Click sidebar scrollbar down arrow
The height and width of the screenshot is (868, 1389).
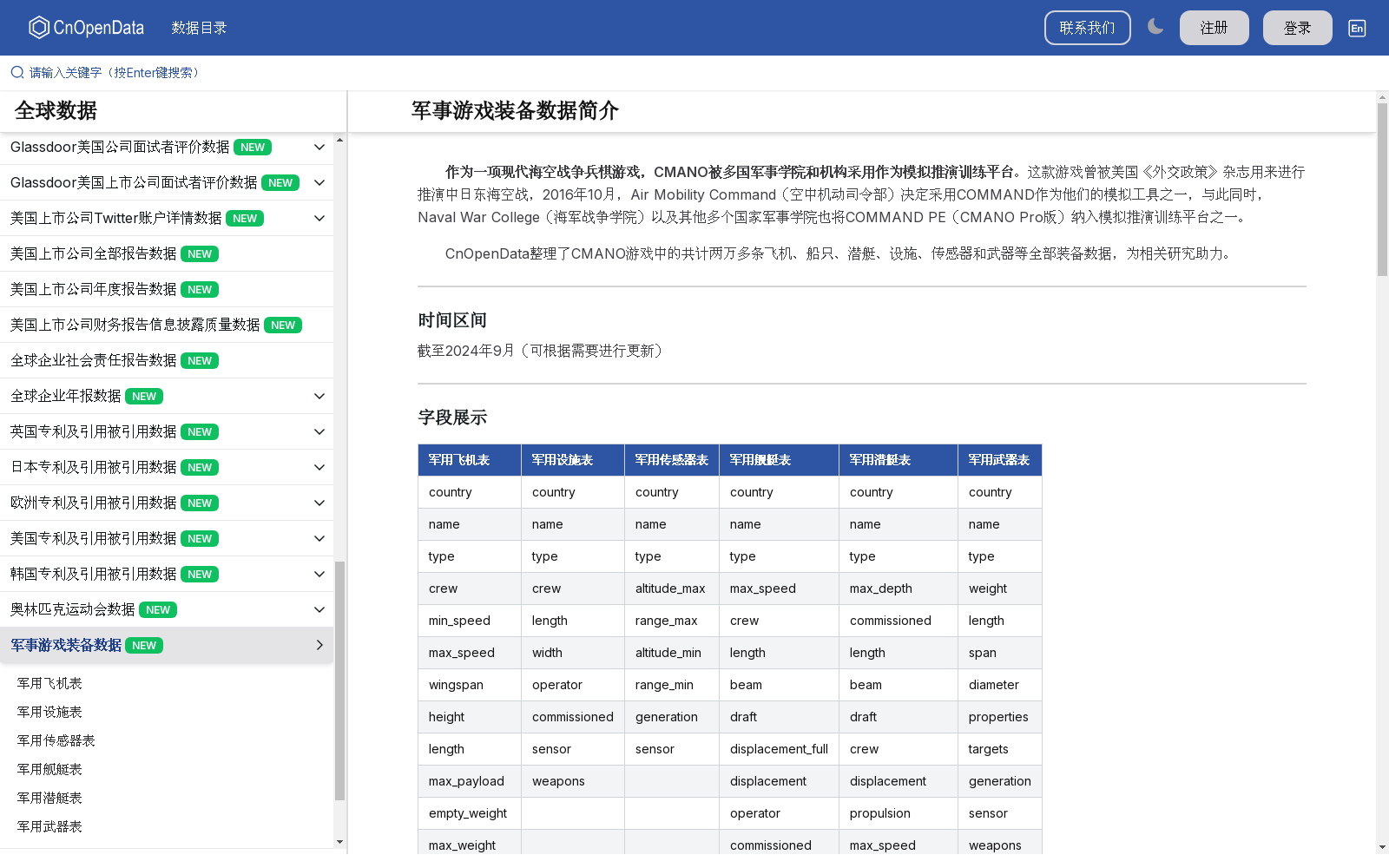pyautogui.click(x=339, y=842)
